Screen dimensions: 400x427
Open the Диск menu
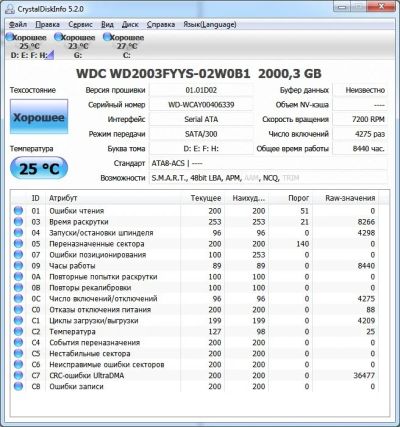click(130, 24)
